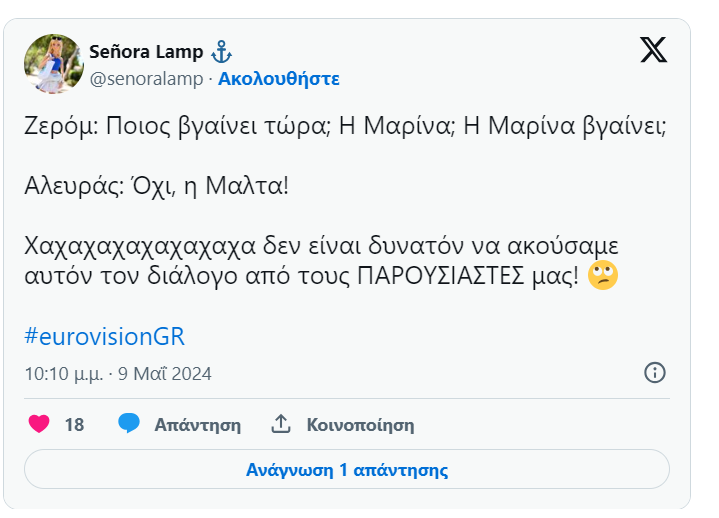Screen dimensions: 719x518
Task: Click the X logo icon
Action: click(653, 50)
